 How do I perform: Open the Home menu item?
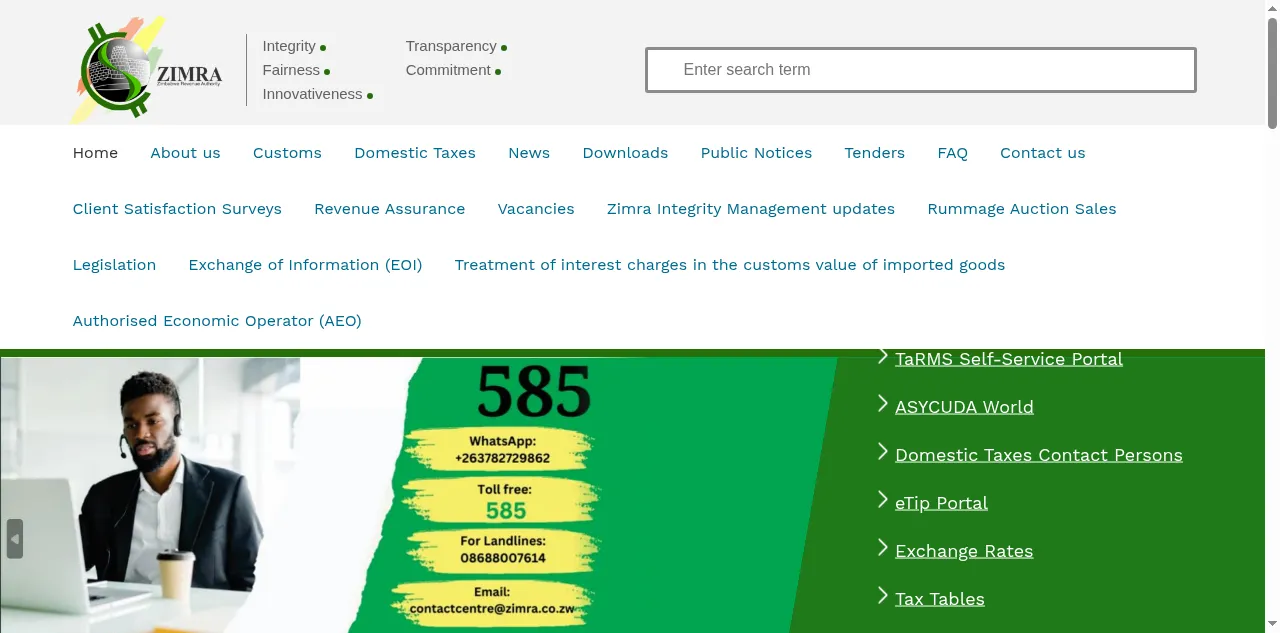(x=95, y=153)
